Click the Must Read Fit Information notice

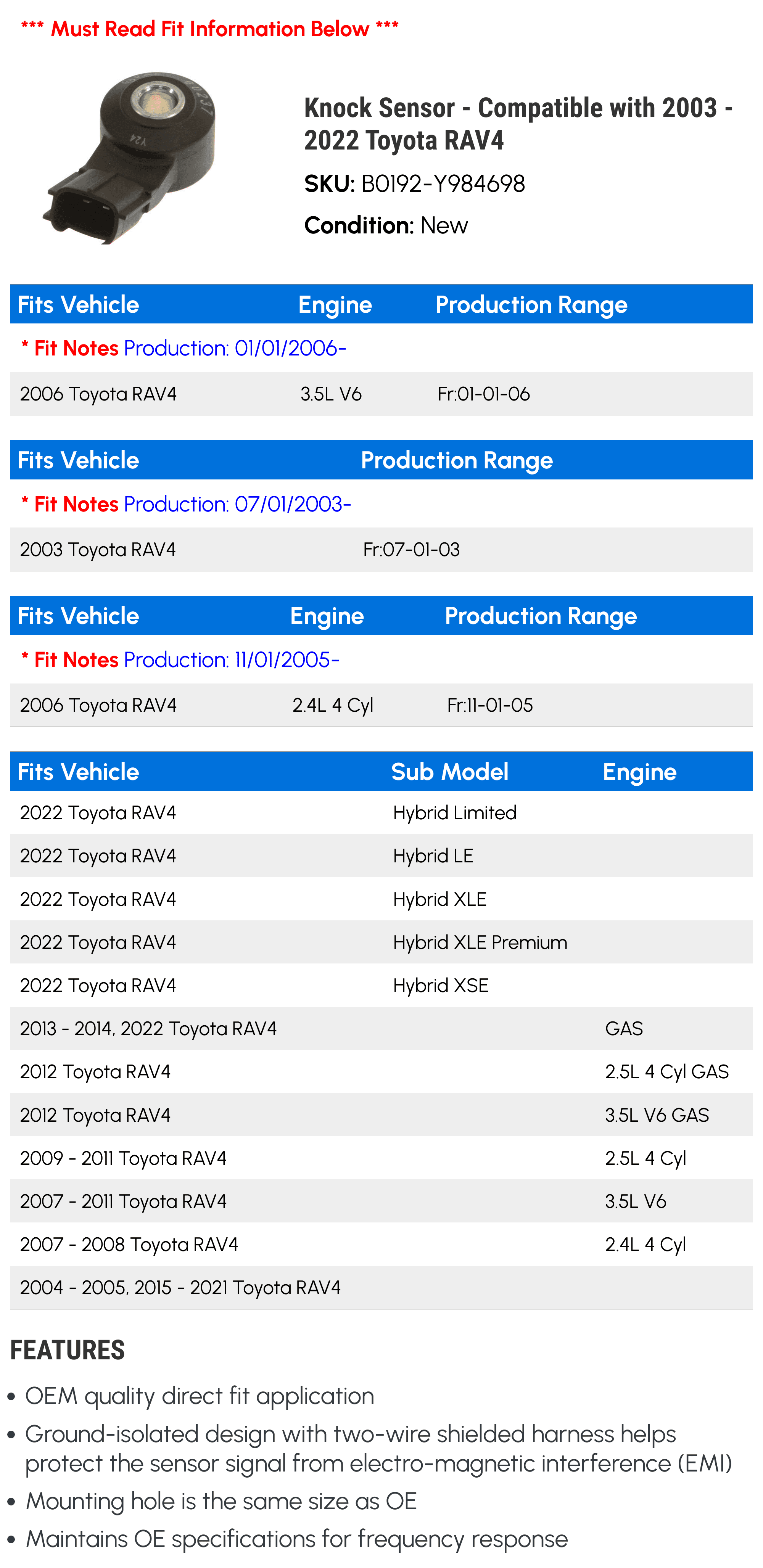209,29
